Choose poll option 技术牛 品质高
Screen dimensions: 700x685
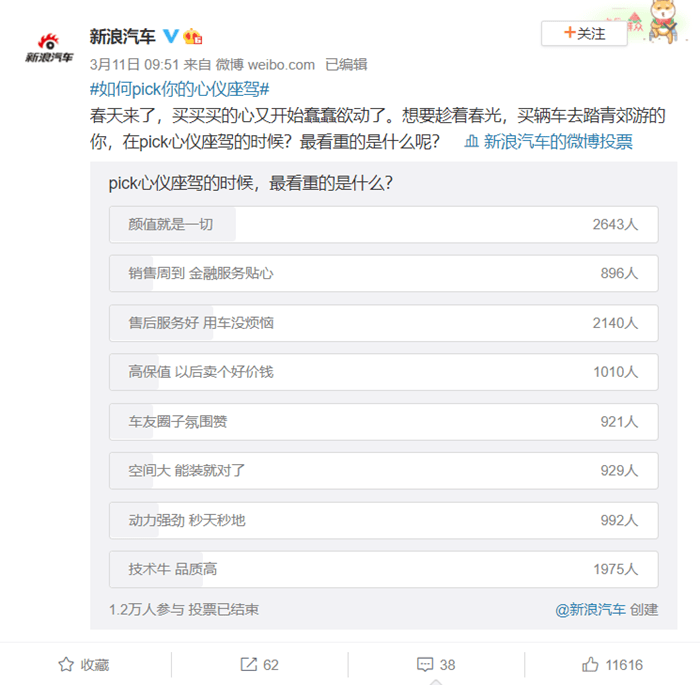pyautogui.click(x=383, y=569)
